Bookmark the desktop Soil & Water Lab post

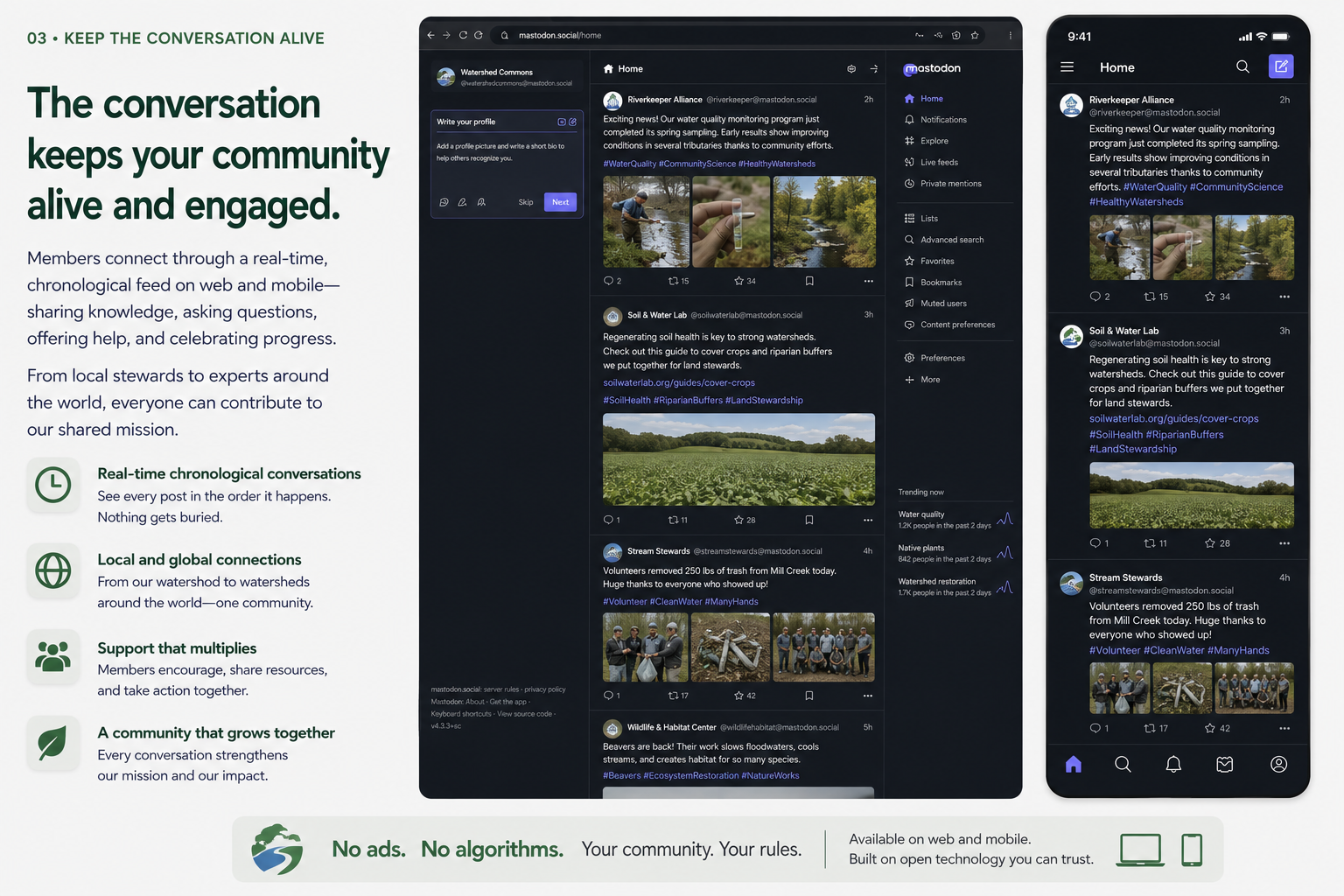click(809, 520)
